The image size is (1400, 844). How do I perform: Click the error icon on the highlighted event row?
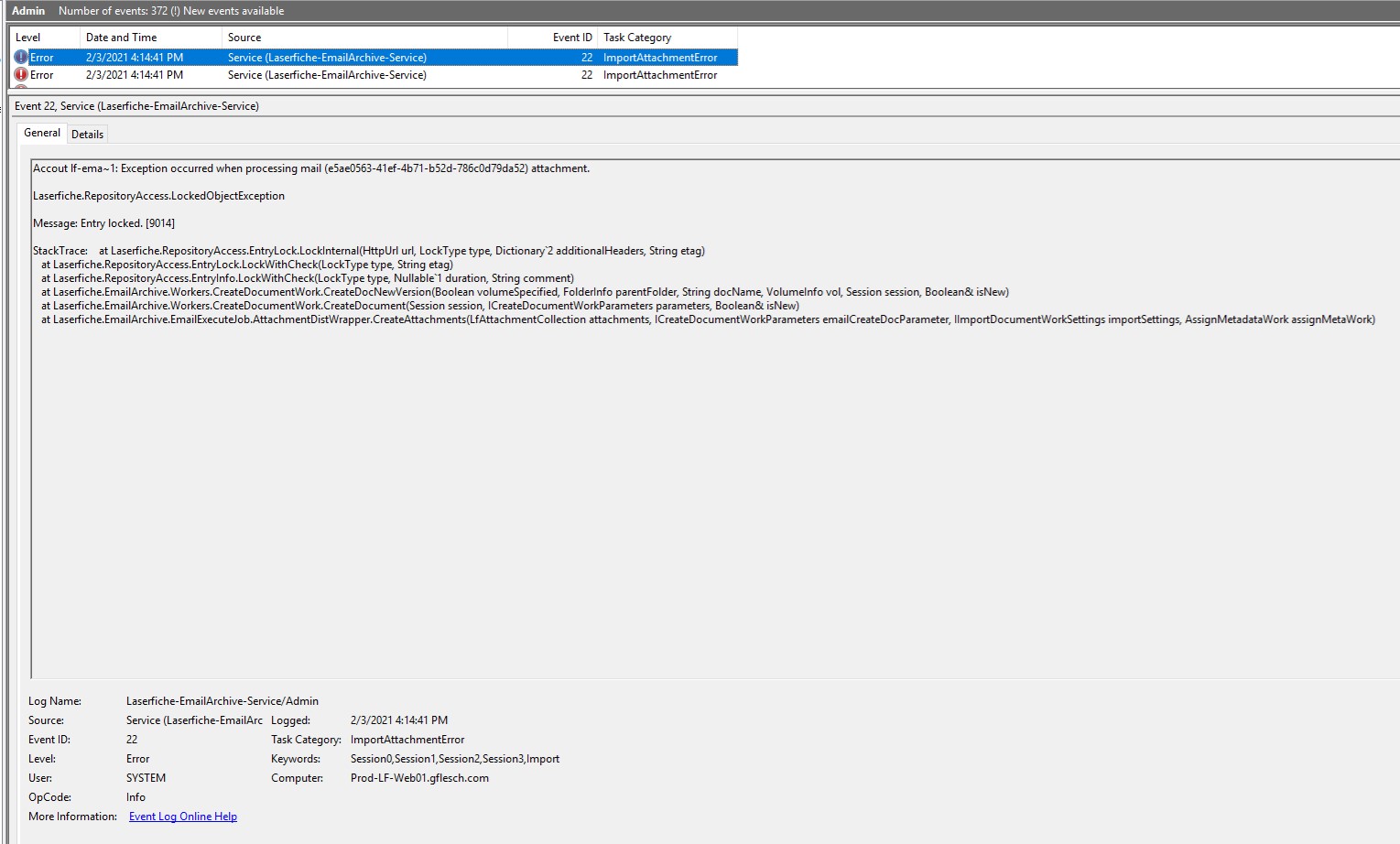pos(21,57)
